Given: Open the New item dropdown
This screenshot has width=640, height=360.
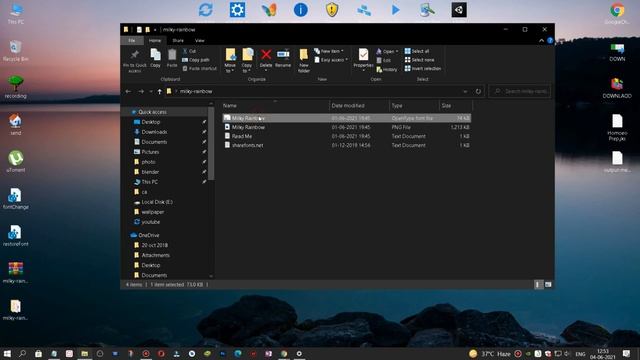Looking at the screenshot, I should (x=329, y=51).
